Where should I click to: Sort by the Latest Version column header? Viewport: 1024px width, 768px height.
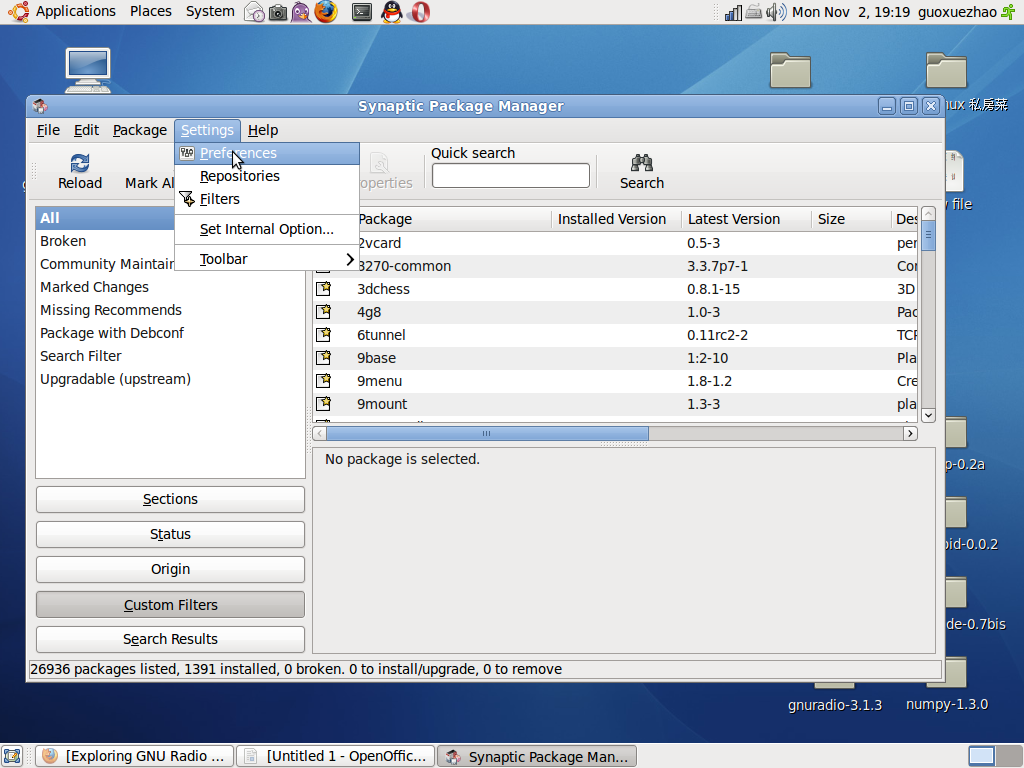pyautogui.click(x=746, y=219)
